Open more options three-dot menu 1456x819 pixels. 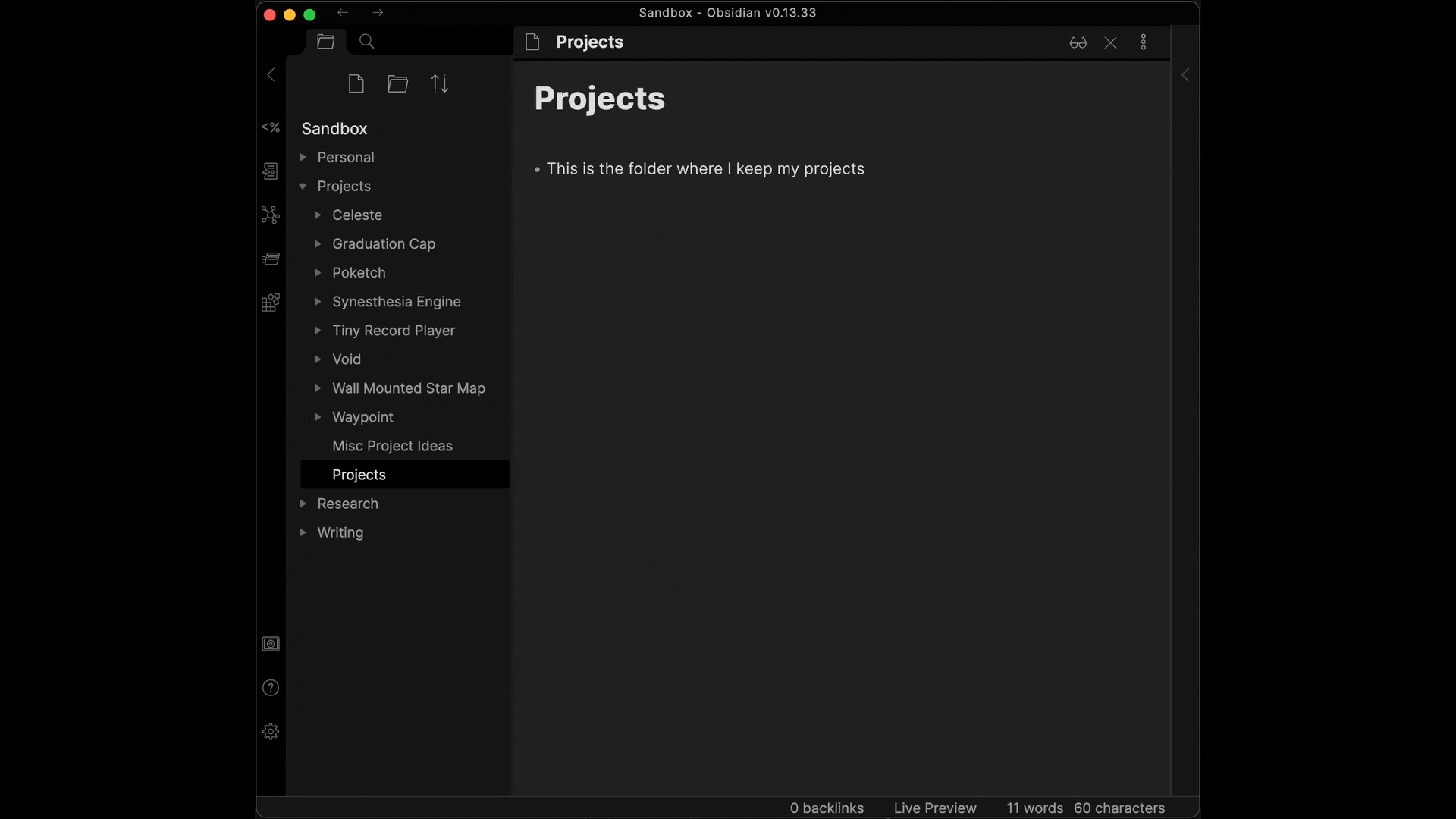click(1144, 42)
